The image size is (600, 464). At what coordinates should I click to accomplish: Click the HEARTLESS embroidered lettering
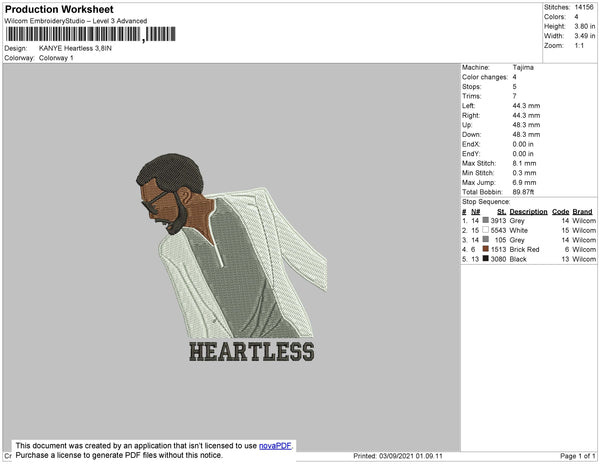coord(252,352)
